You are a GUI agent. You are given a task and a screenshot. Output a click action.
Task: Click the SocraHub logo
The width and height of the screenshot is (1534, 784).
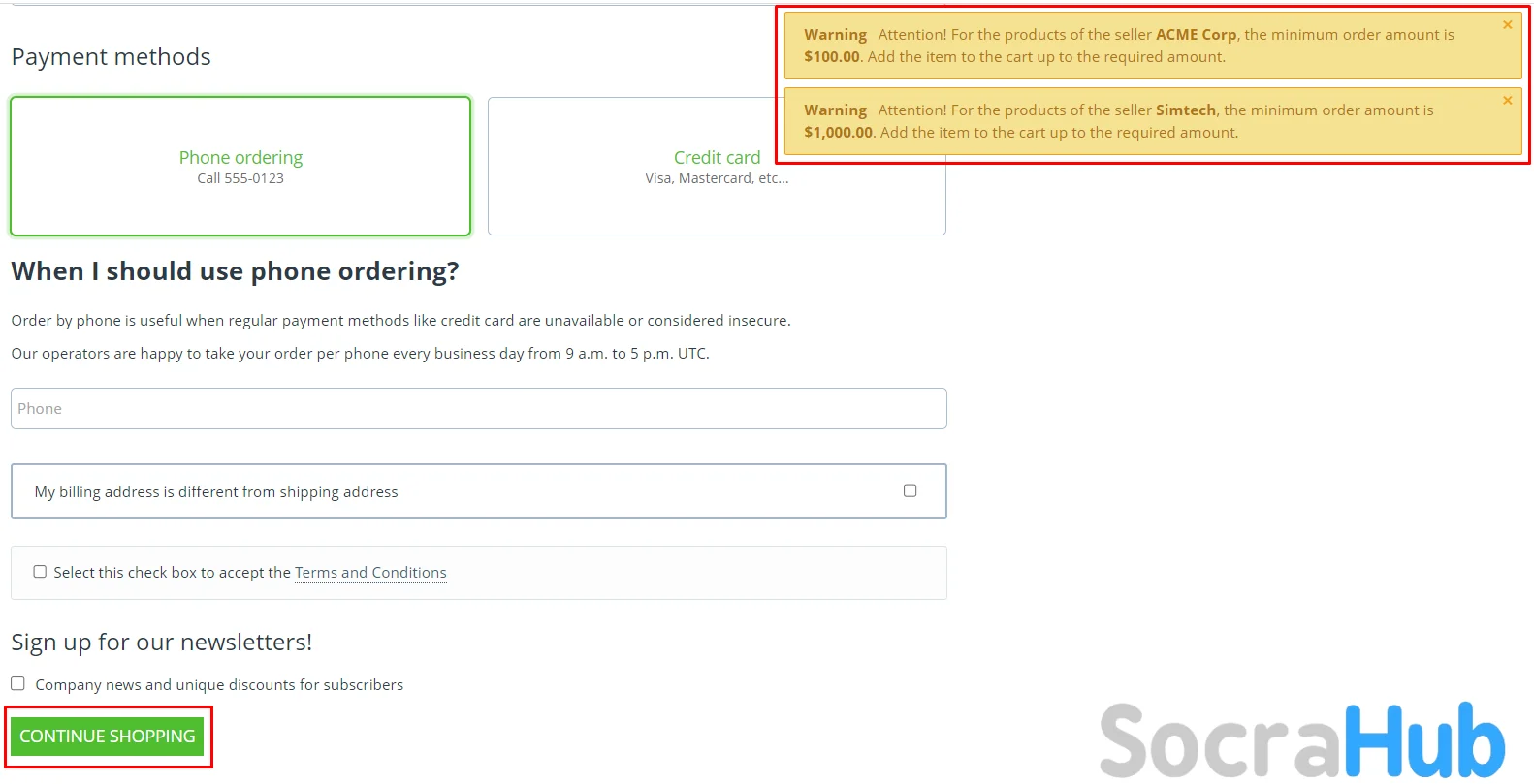point(1301,740)
